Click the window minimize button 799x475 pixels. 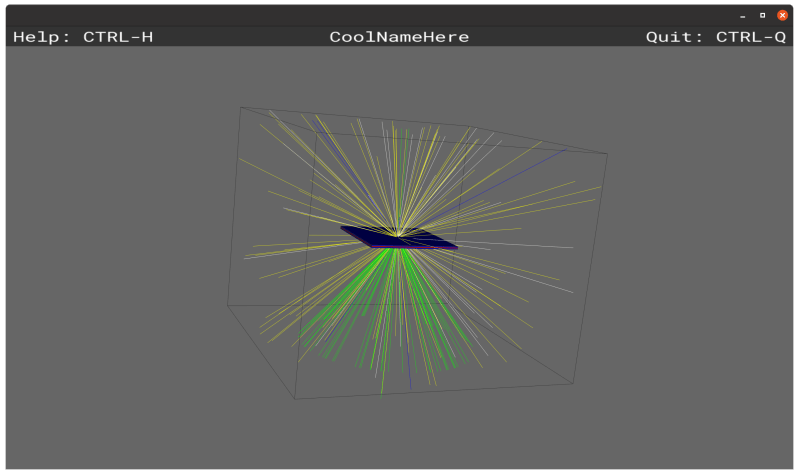(742, 16)
